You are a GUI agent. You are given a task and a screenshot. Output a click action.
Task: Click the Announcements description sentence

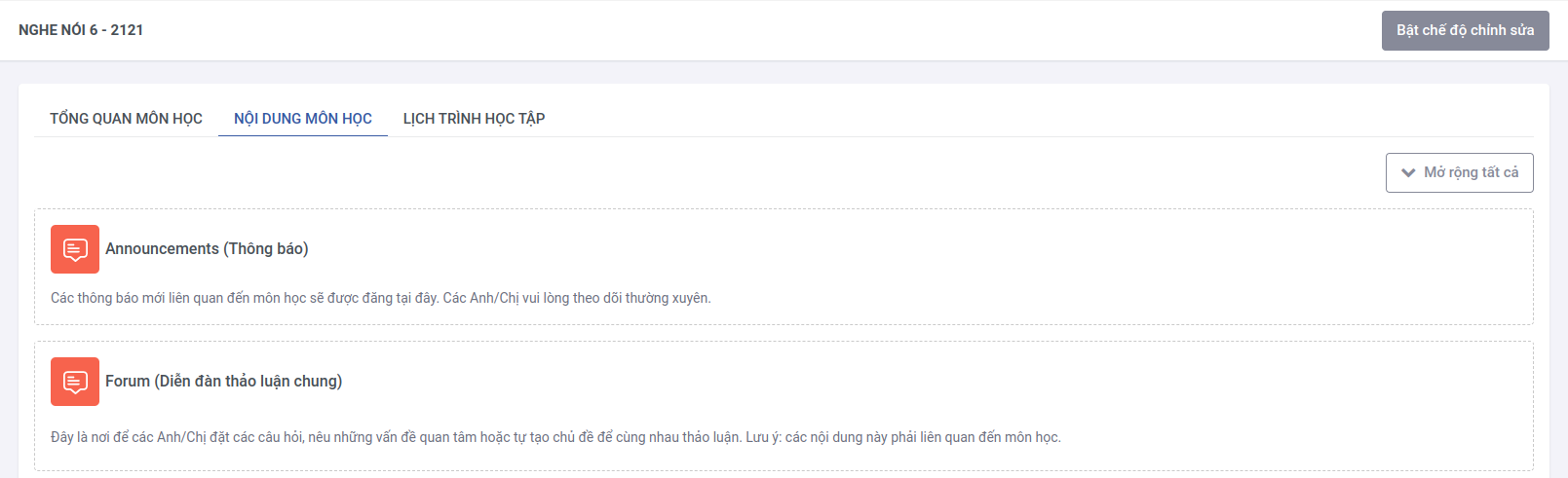pyautogui.click(x=380, y=298)
